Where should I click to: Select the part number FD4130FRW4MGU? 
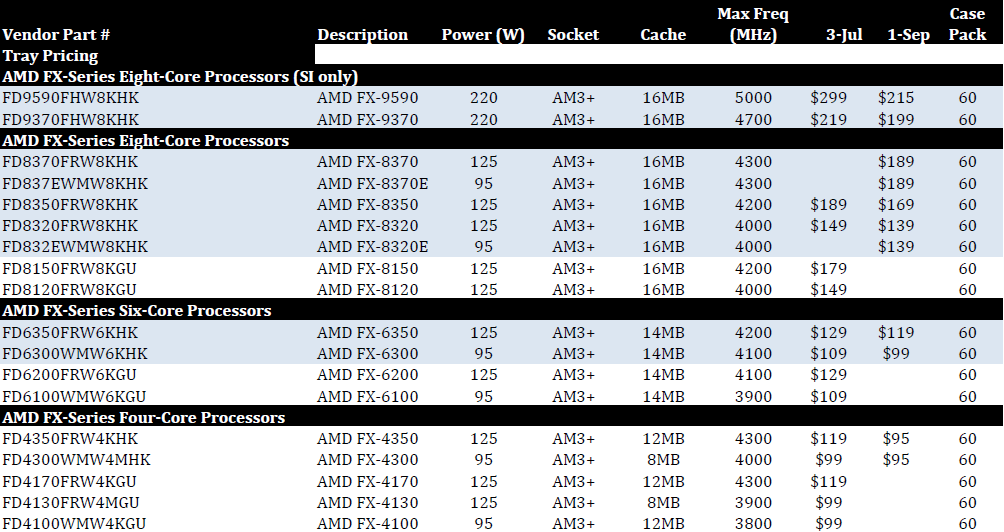click(71, 503)
